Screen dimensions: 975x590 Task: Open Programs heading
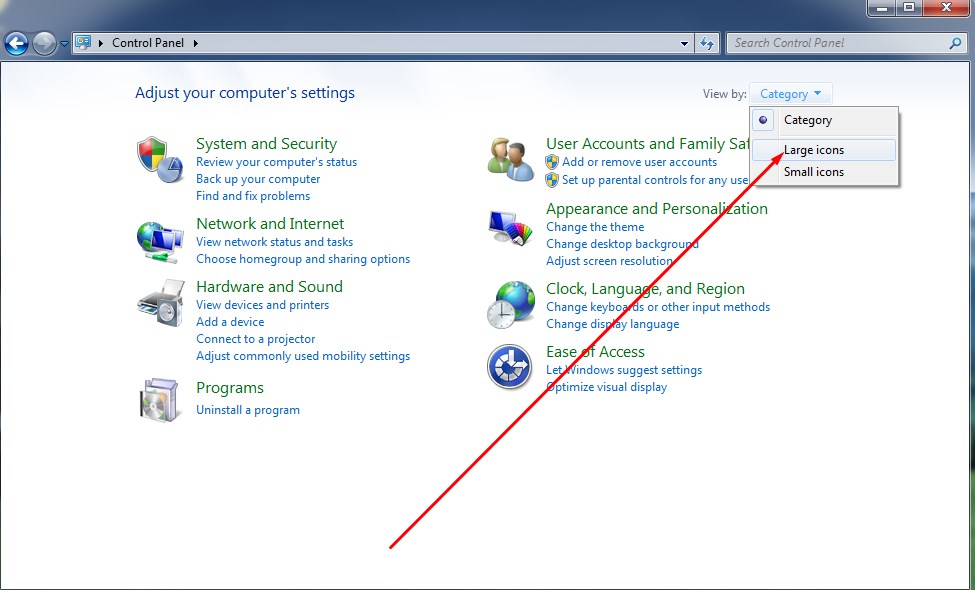pyautogui.click(x=229, y=388)
